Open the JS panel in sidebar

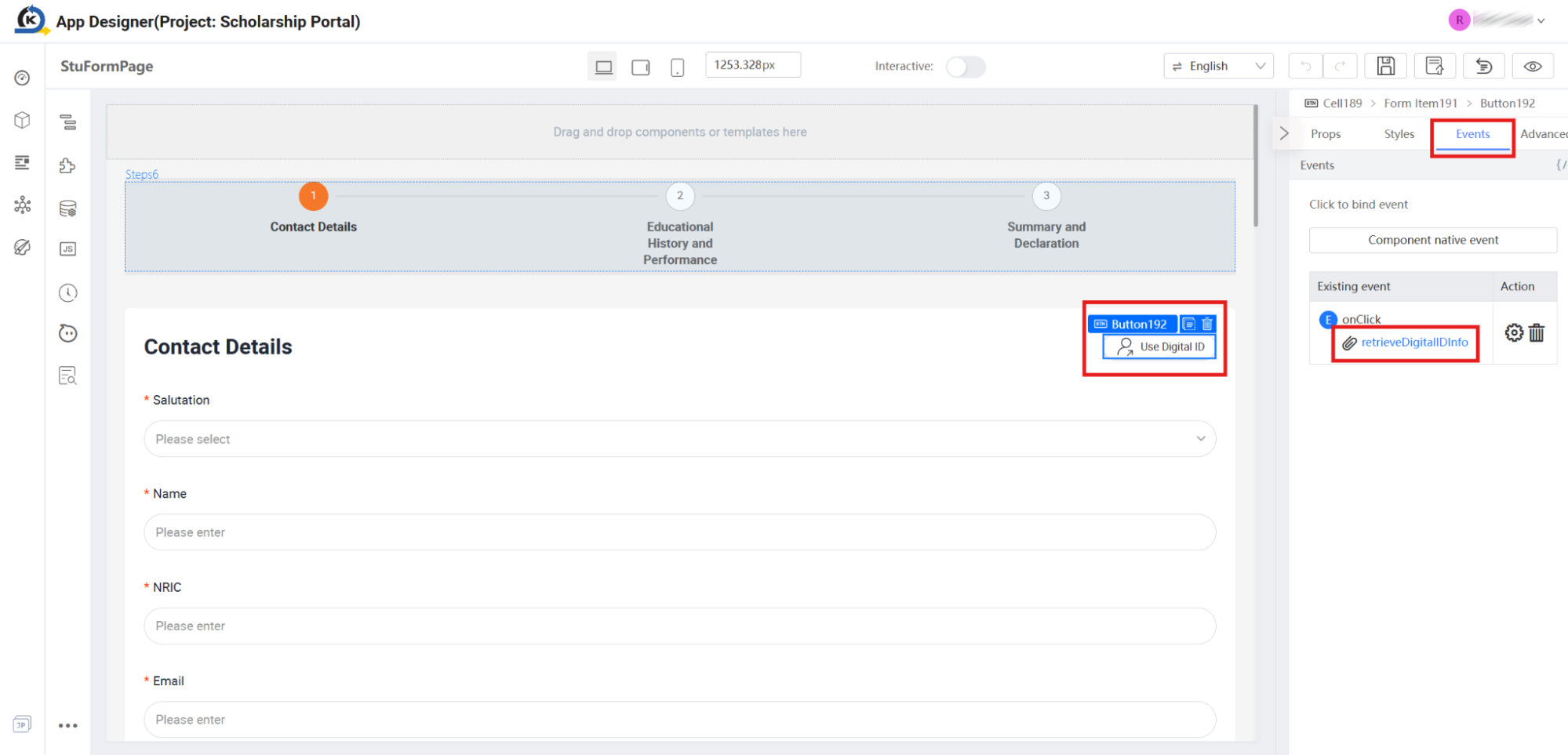tap(68, 249)
